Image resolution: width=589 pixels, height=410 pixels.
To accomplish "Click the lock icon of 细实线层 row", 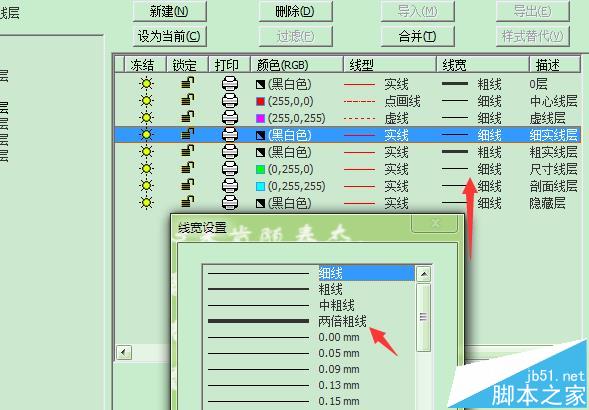I will click(x=187, y=134).
